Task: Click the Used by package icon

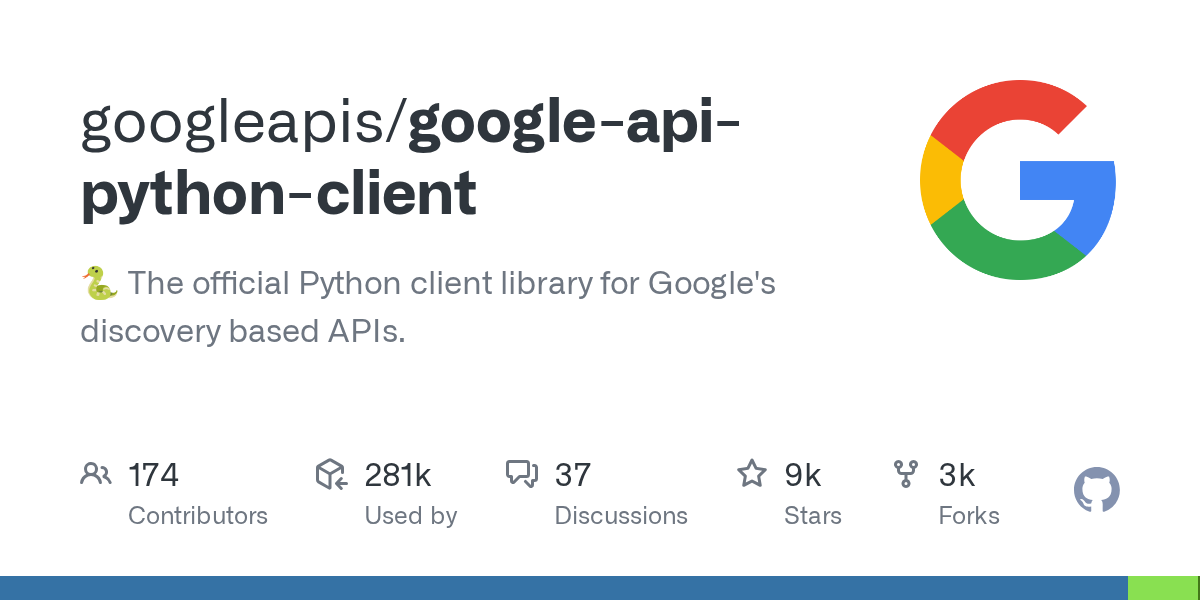Action: [331, 474]
